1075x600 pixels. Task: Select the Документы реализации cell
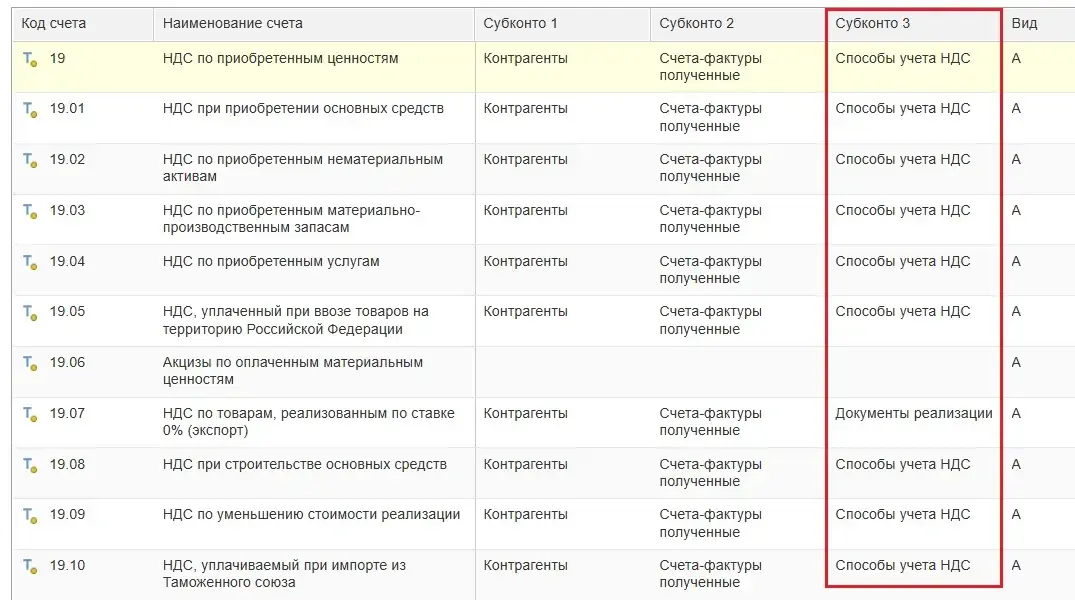coord(914,413)
